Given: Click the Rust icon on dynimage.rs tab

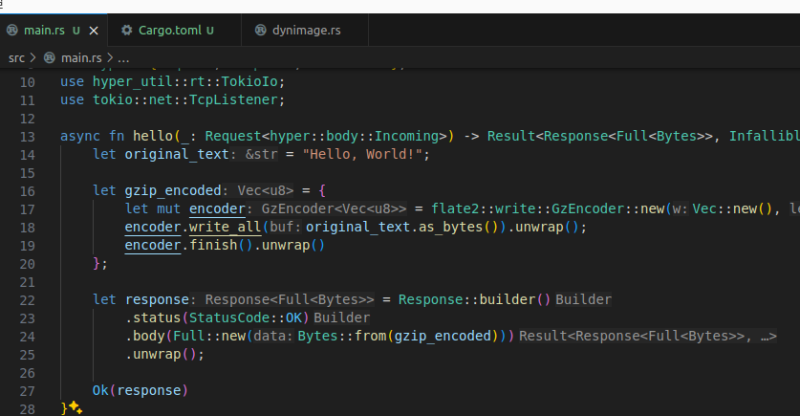Looking at the screenshot, I should click(261, 30).
